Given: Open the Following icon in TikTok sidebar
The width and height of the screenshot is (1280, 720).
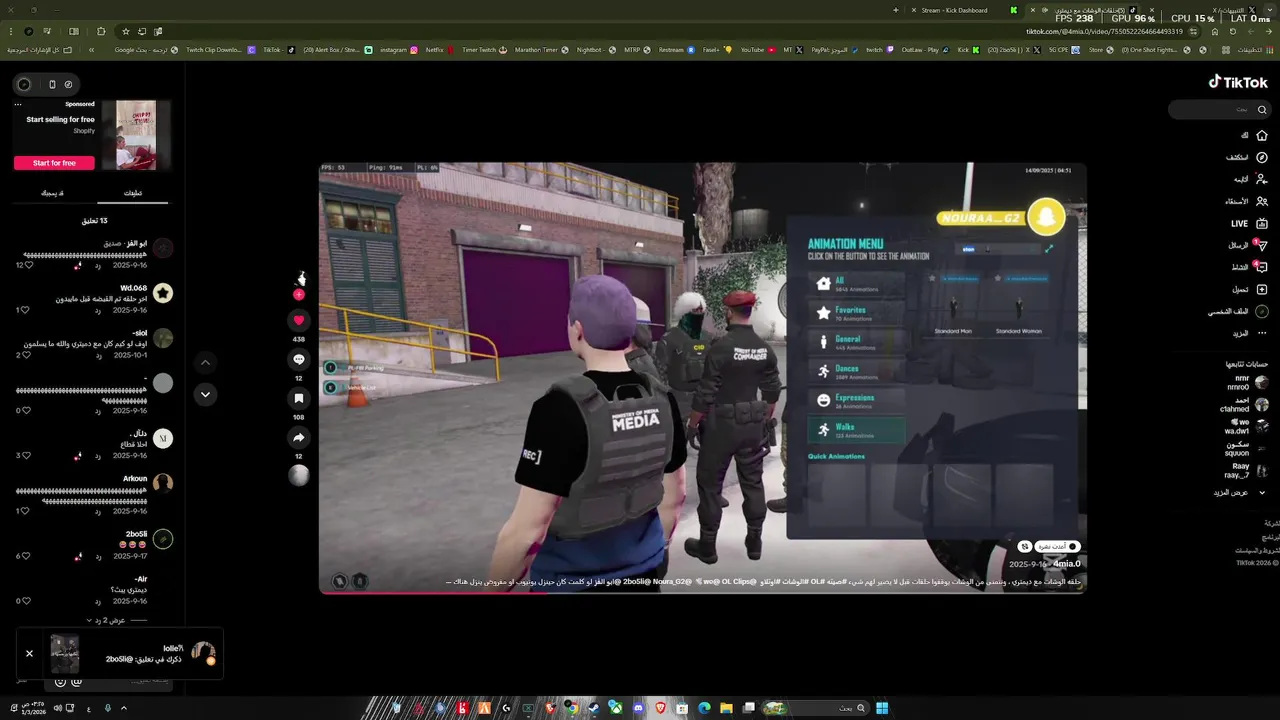Looking at the screenshot, I should coord(1262,179).
